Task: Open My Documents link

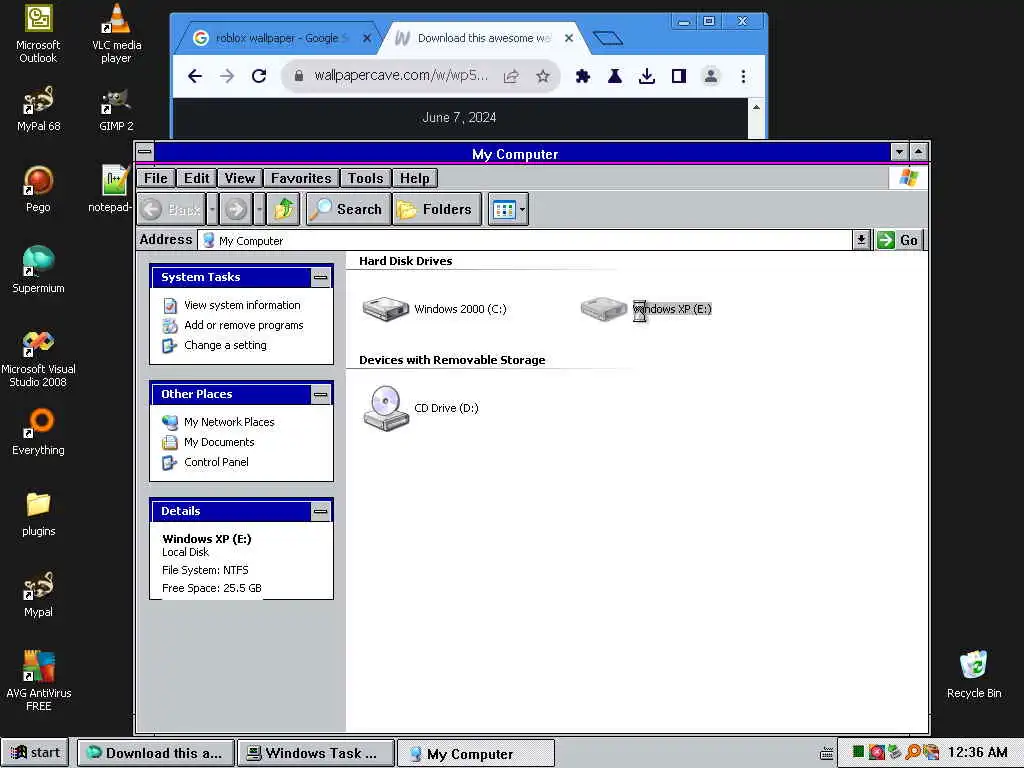Action: (219, 442)
